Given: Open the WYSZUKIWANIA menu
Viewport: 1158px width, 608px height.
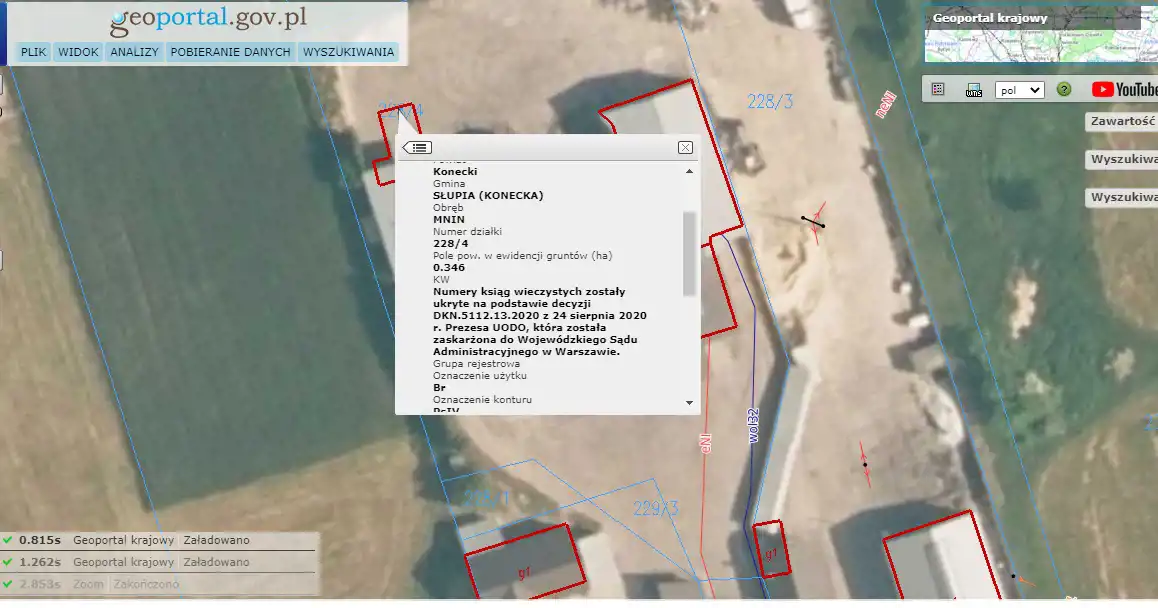Looking at the screenshot, I should tap(348, 52).
